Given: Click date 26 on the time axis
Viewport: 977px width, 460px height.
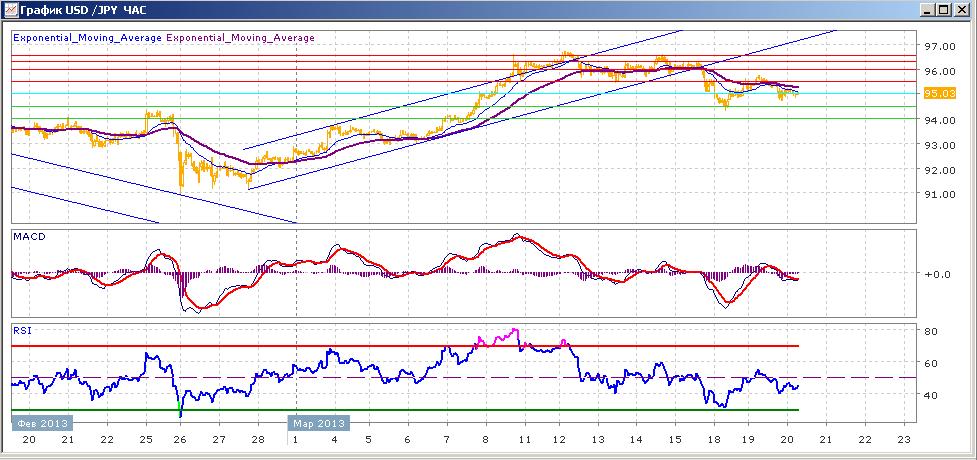Looking at the screenshot, I should point(179,439).
